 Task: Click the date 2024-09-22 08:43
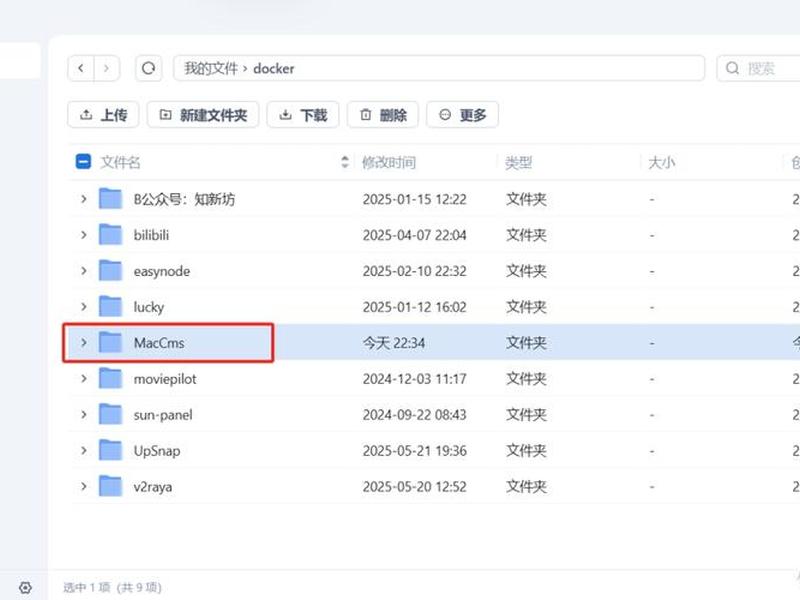pyautogui.click(x=414, y=415)
